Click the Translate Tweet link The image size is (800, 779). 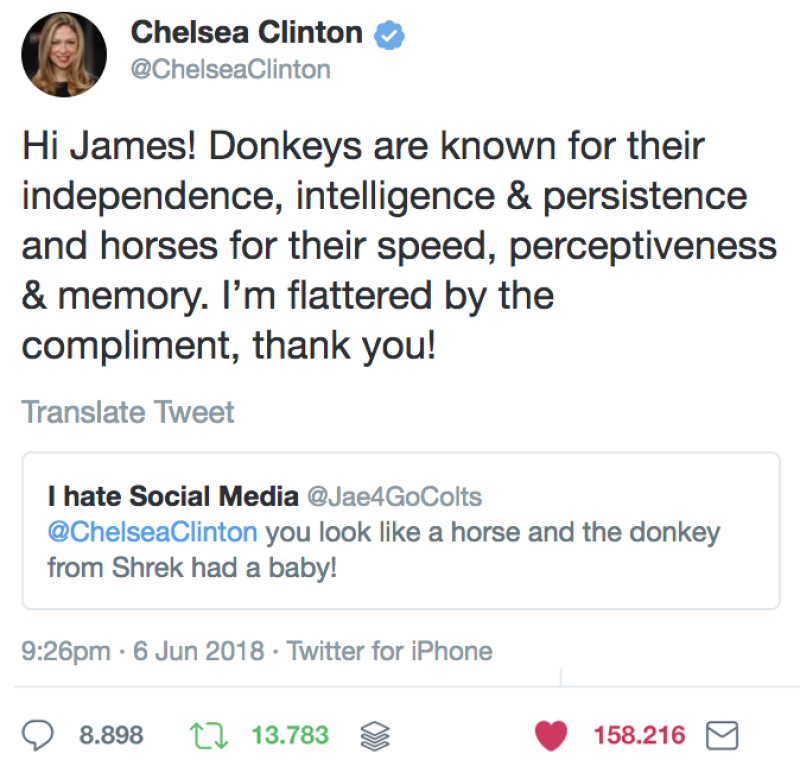(127, 411)
